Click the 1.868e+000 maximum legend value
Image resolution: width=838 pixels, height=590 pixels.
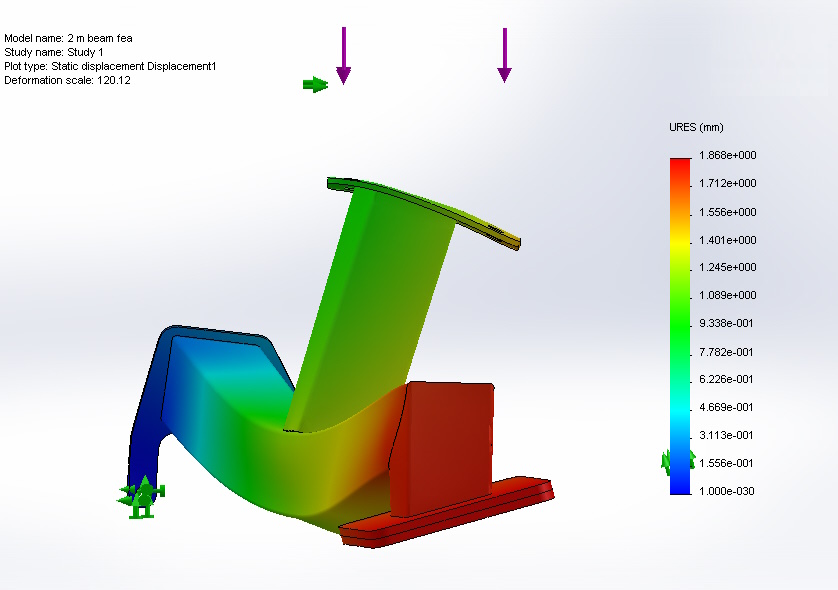click(x=730, y=156)
